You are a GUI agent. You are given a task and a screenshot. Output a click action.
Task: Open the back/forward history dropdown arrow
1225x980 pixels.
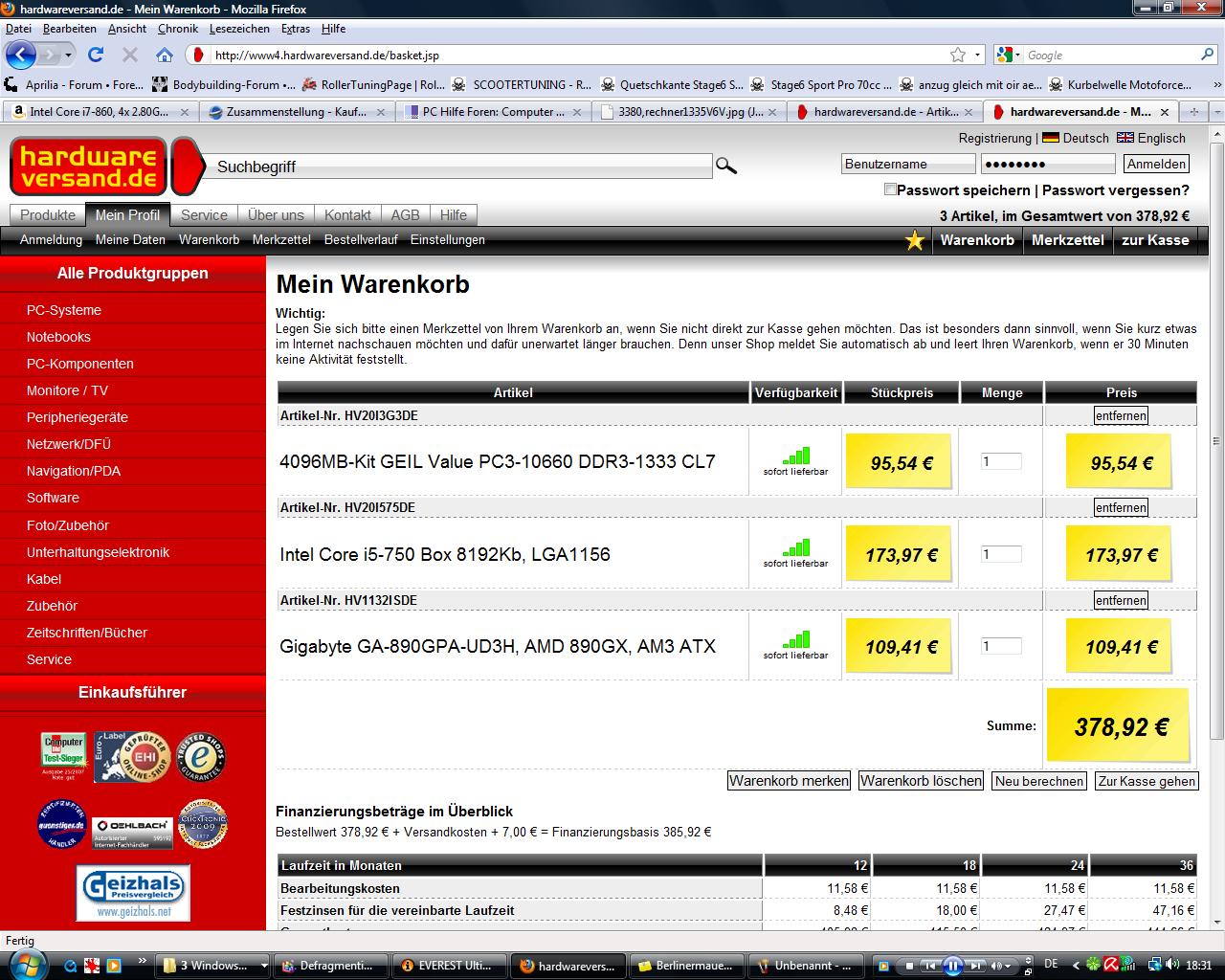coord(68,55)
